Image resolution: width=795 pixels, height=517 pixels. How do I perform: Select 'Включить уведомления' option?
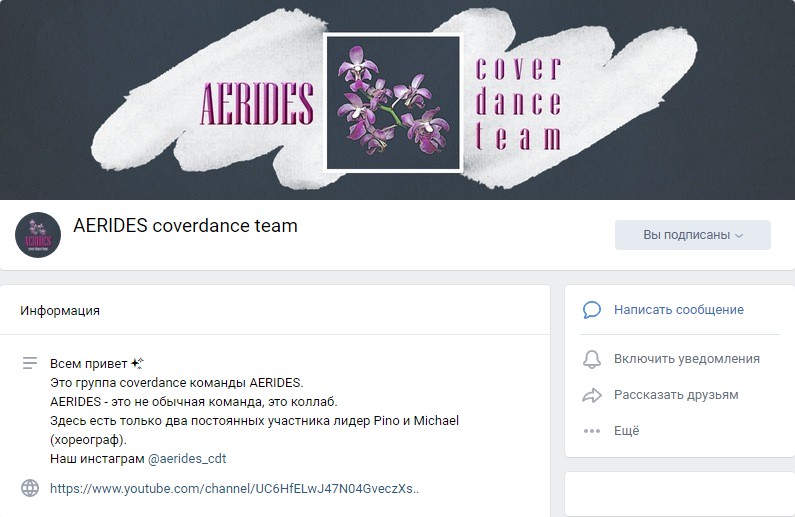[686, 359]
